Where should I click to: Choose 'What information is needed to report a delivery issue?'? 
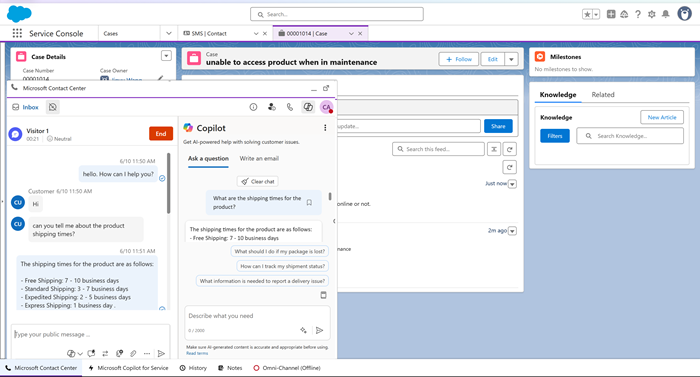[262, 281]
